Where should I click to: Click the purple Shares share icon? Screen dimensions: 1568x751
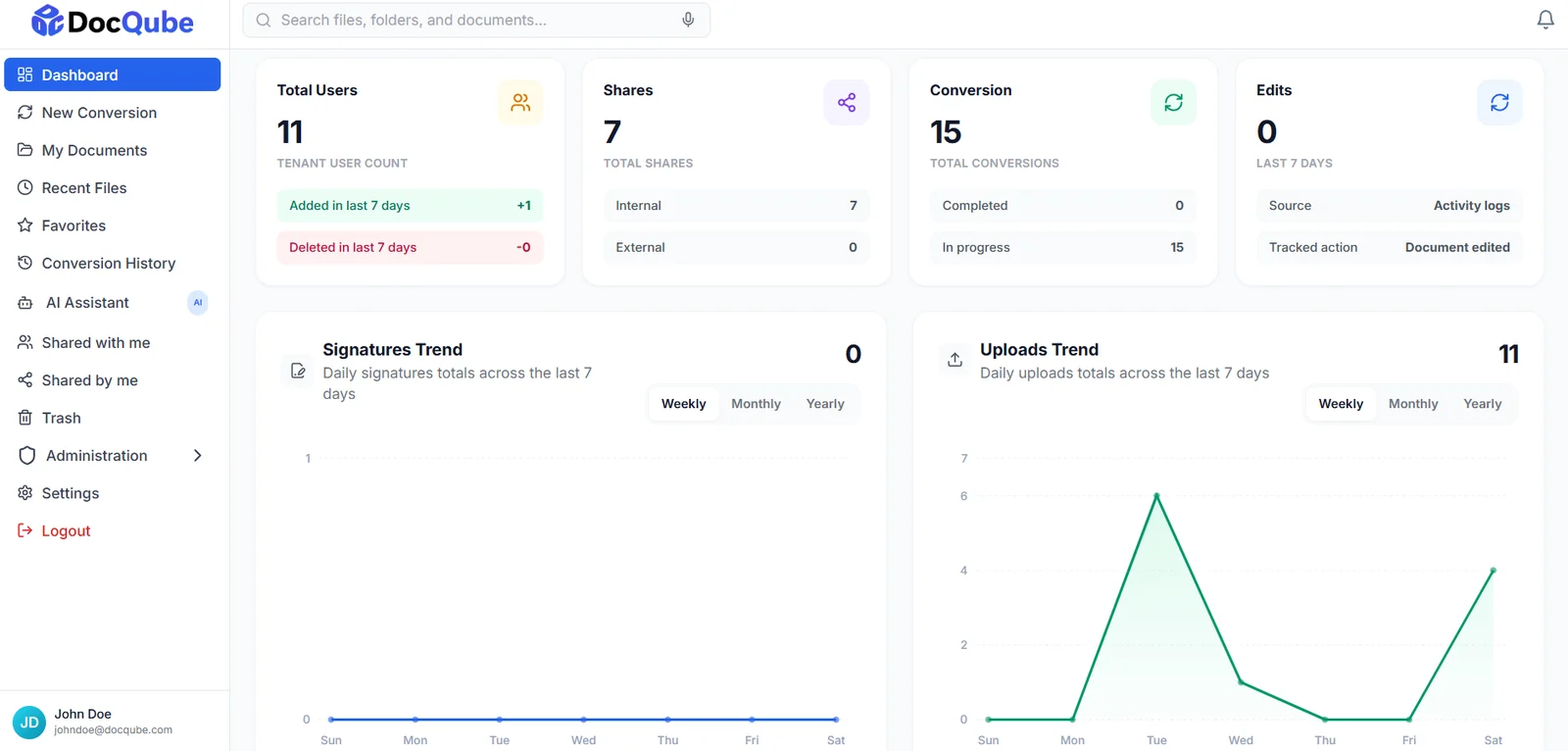click(x=847, y=102)
